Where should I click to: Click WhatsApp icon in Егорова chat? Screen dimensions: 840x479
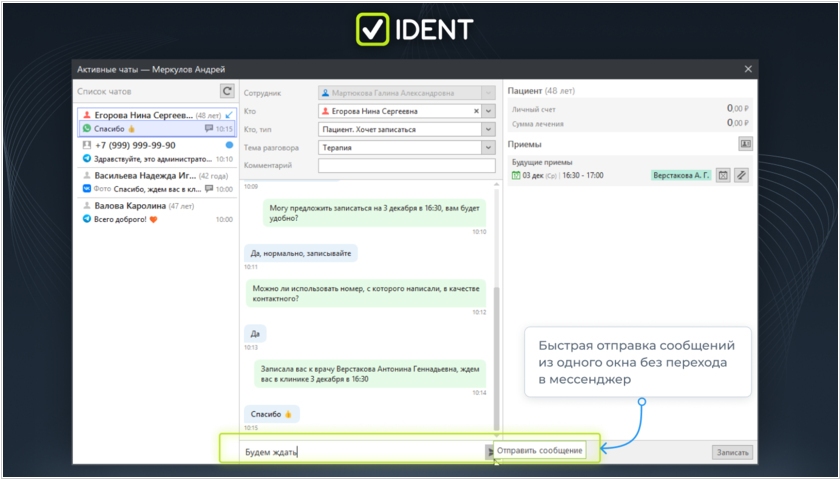coord(87,129)
